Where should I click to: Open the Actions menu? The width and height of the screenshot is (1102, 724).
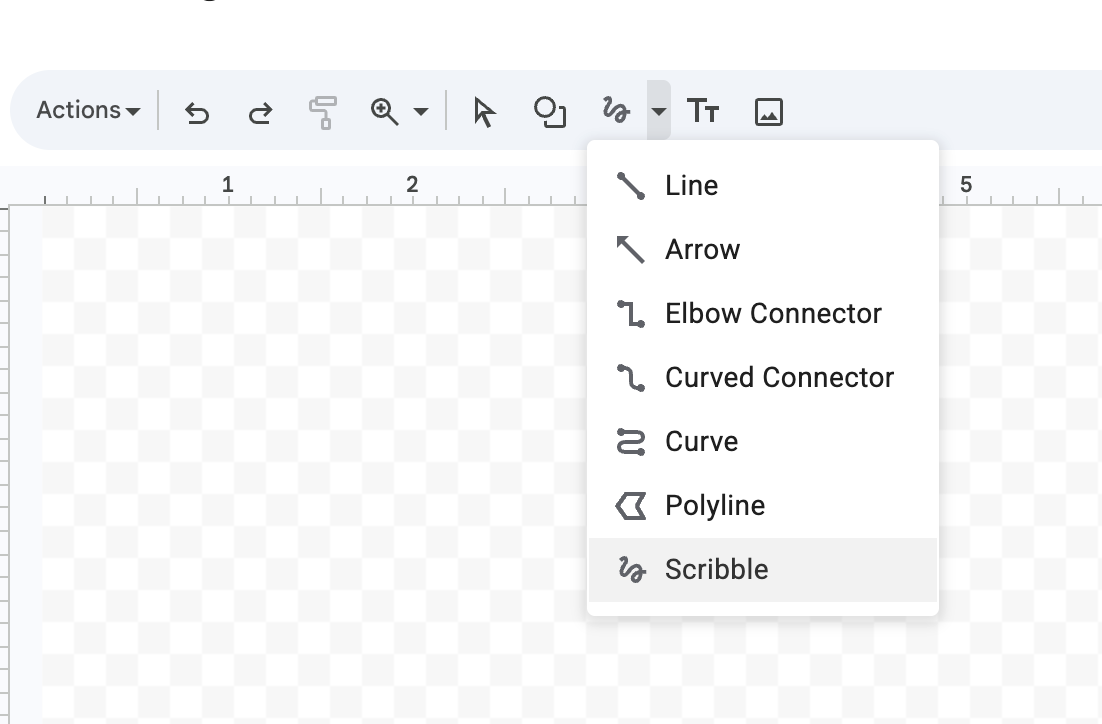(x=78, y=111)
